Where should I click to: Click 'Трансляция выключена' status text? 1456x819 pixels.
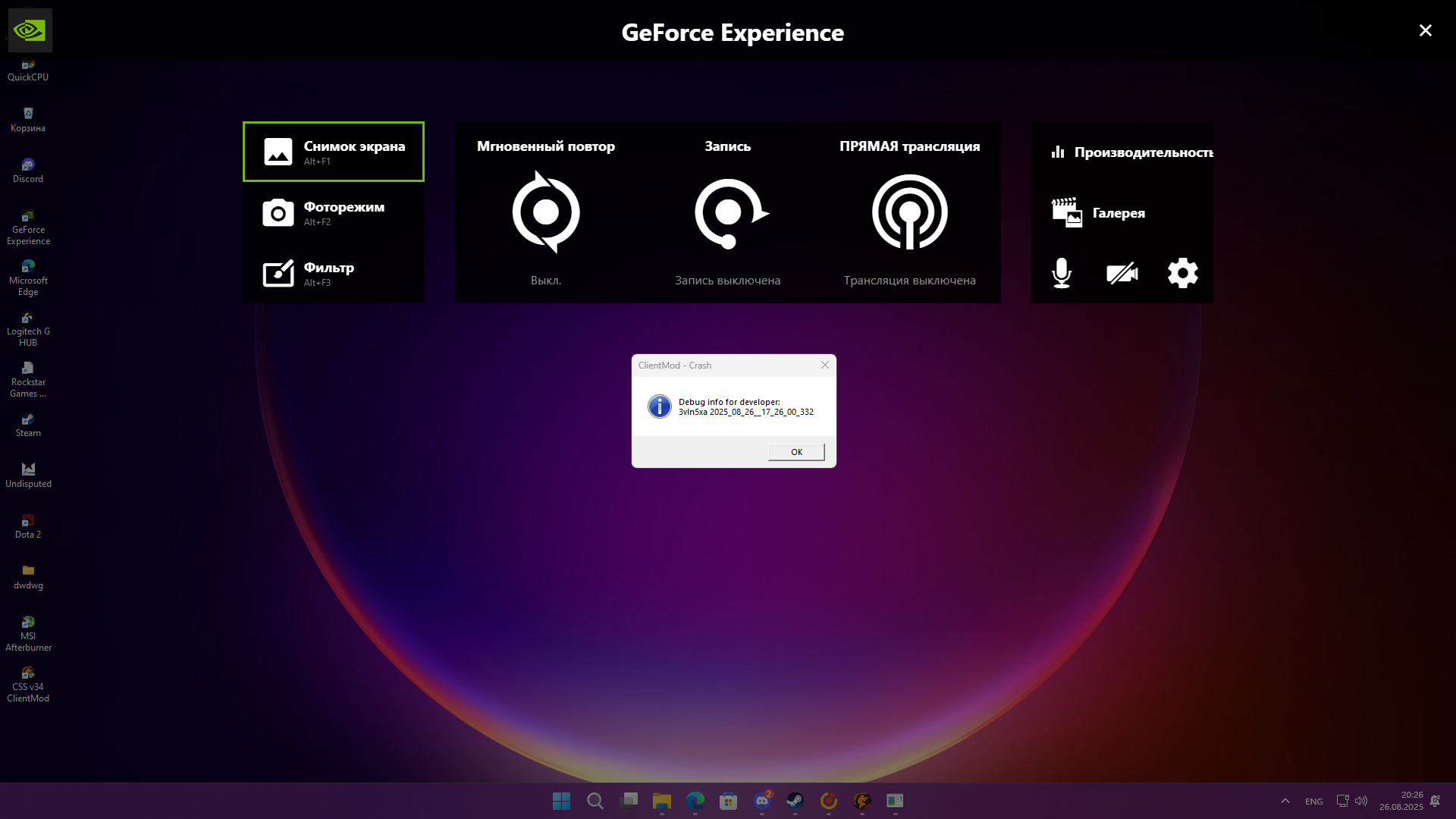tap(910, 281)
